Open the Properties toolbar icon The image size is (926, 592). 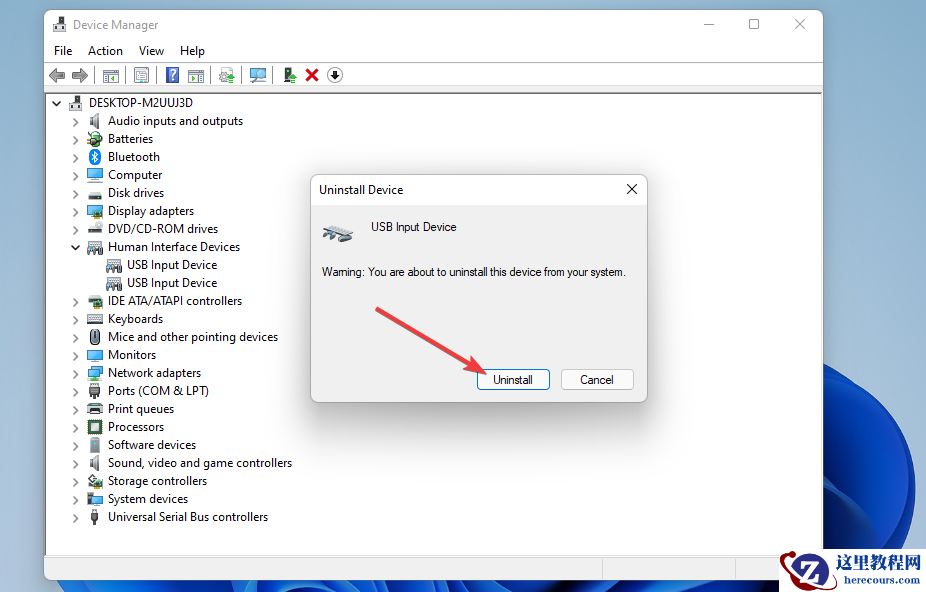(x=142, y=75)
